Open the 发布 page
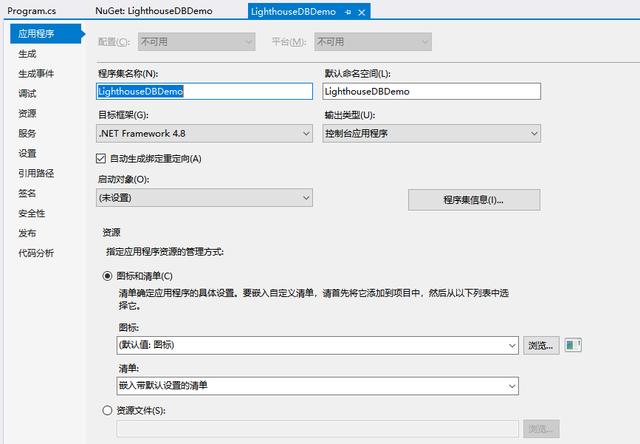Viewport: 640px width, 444px height. pos(27,233)
